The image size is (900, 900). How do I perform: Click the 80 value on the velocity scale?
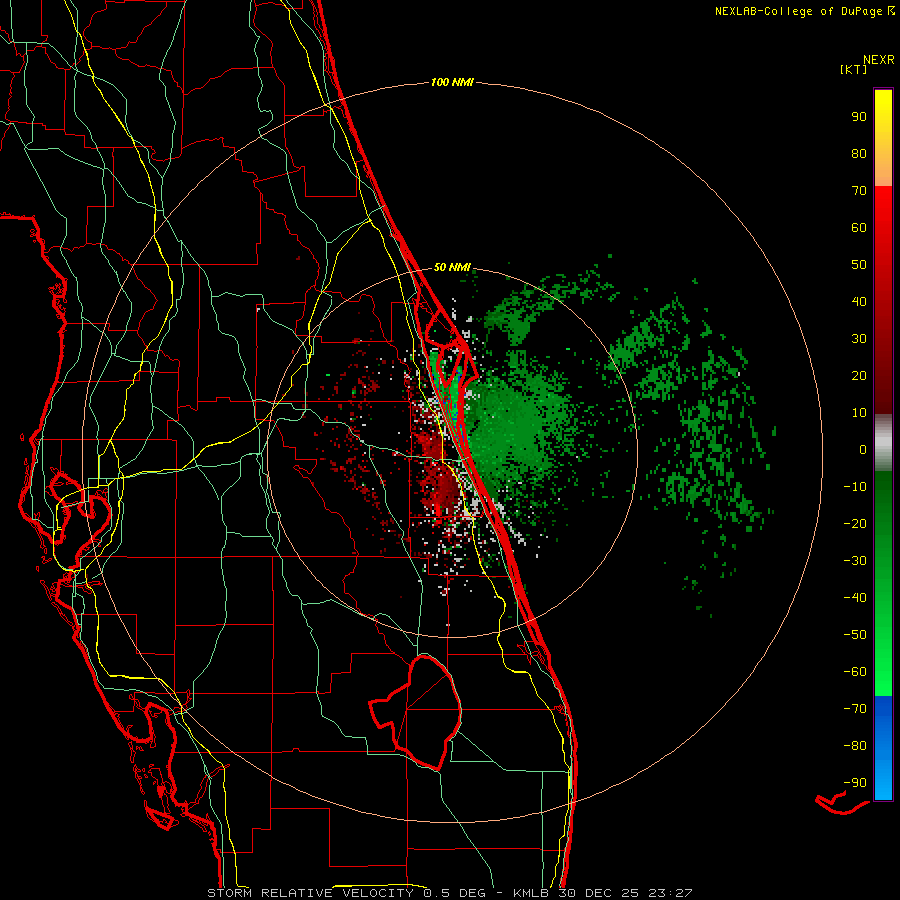pyautogui.click(x=859, y=153)
